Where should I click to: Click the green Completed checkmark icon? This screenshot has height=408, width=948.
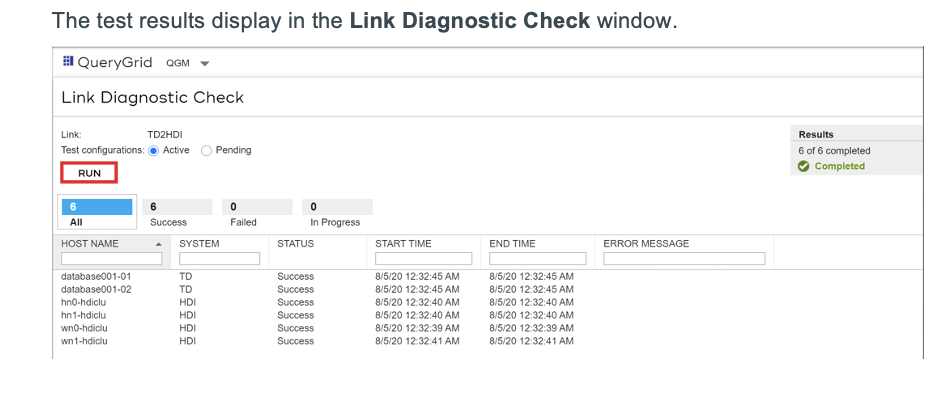(804, 166)
